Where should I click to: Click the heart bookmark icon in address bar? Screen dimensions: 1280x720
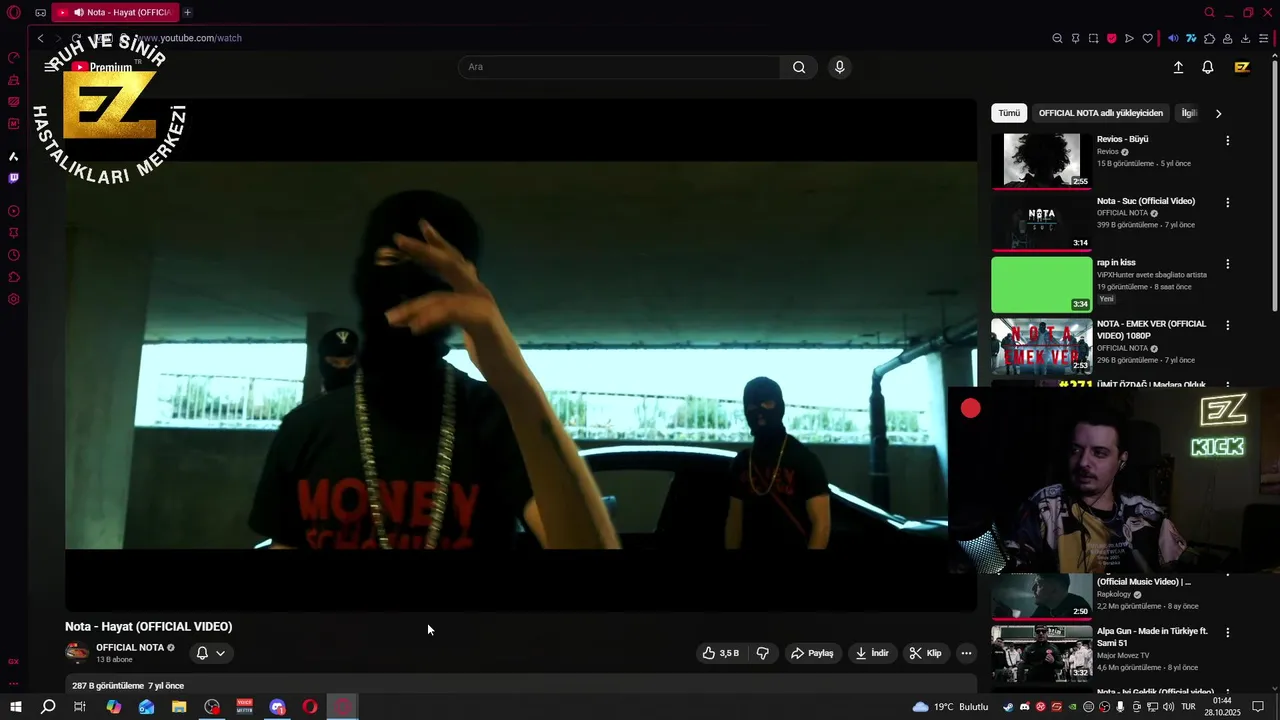click(x=1147, y=38)
